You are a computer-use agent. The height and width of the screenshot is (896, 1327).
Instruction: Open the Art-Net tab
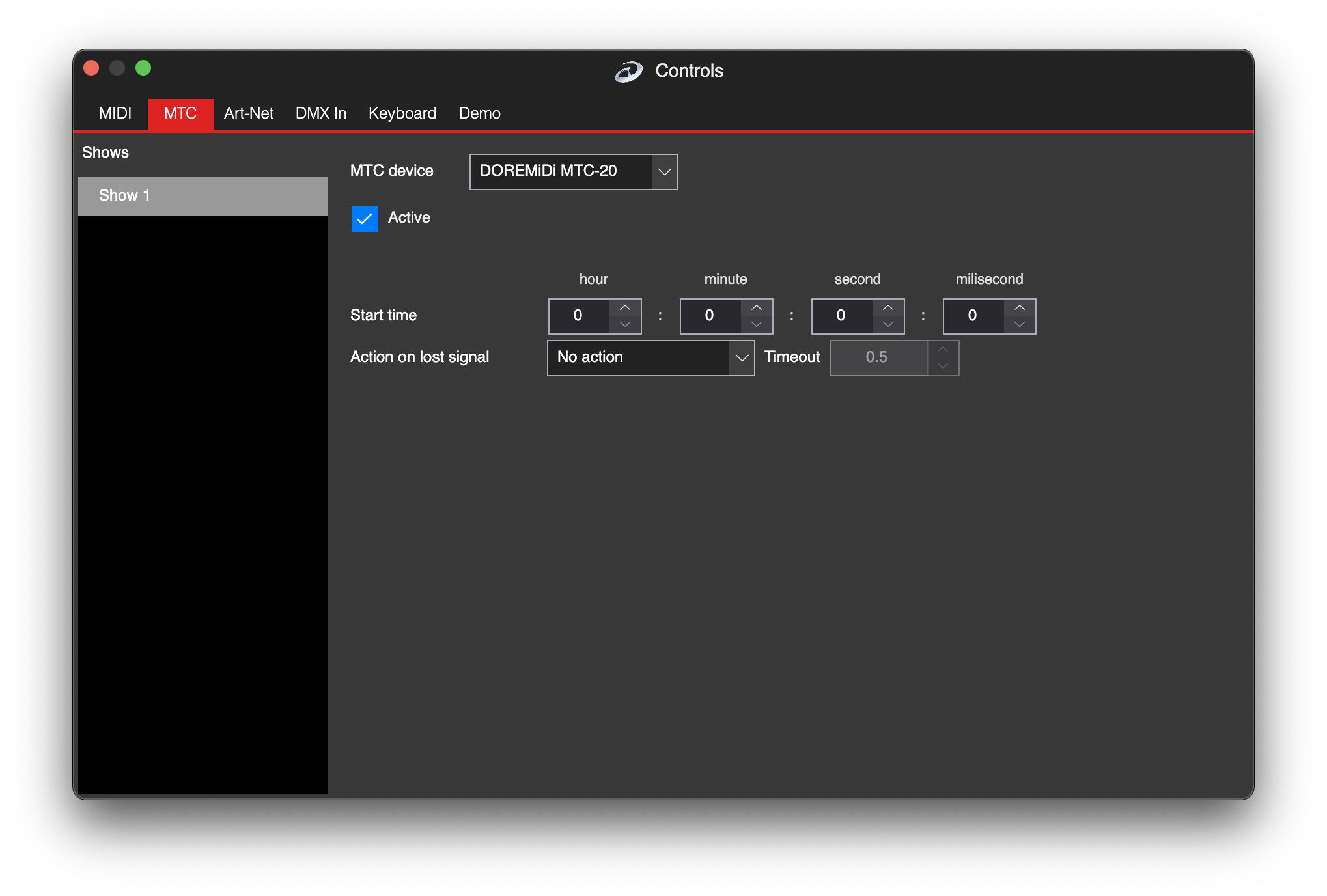(249, 113)
